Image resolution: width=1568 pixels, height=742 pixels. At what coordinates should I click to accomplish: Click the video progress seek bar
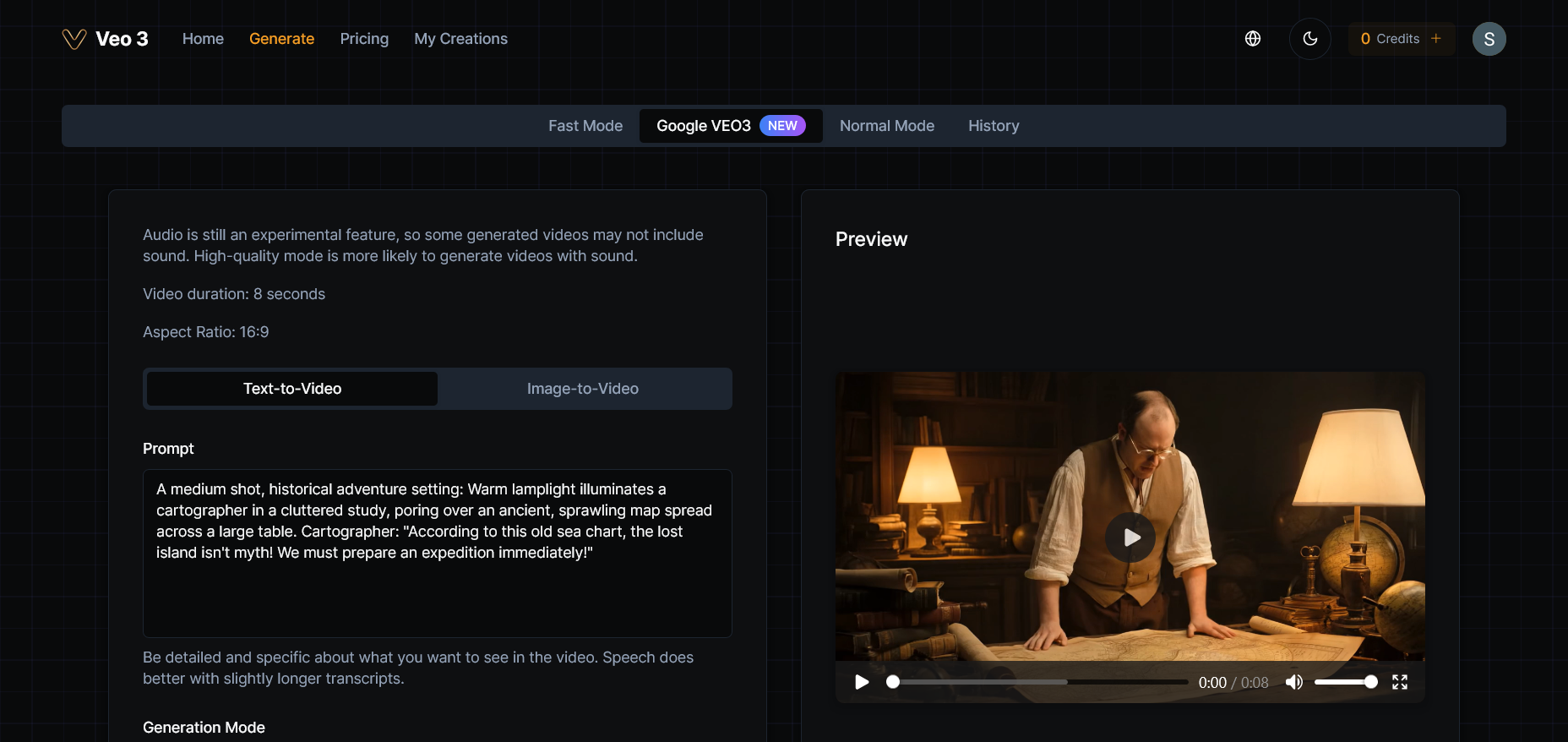pyautogui.click(x=1040, y=682)
